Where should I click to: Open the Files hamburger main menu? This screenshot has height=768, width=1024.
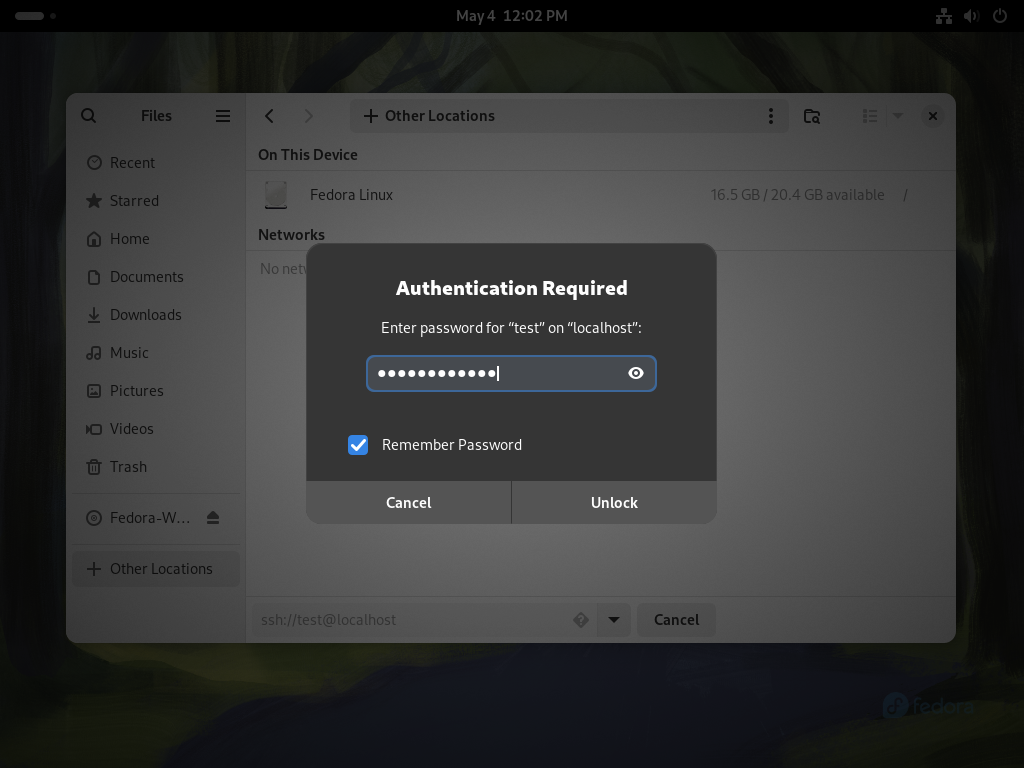223,116
